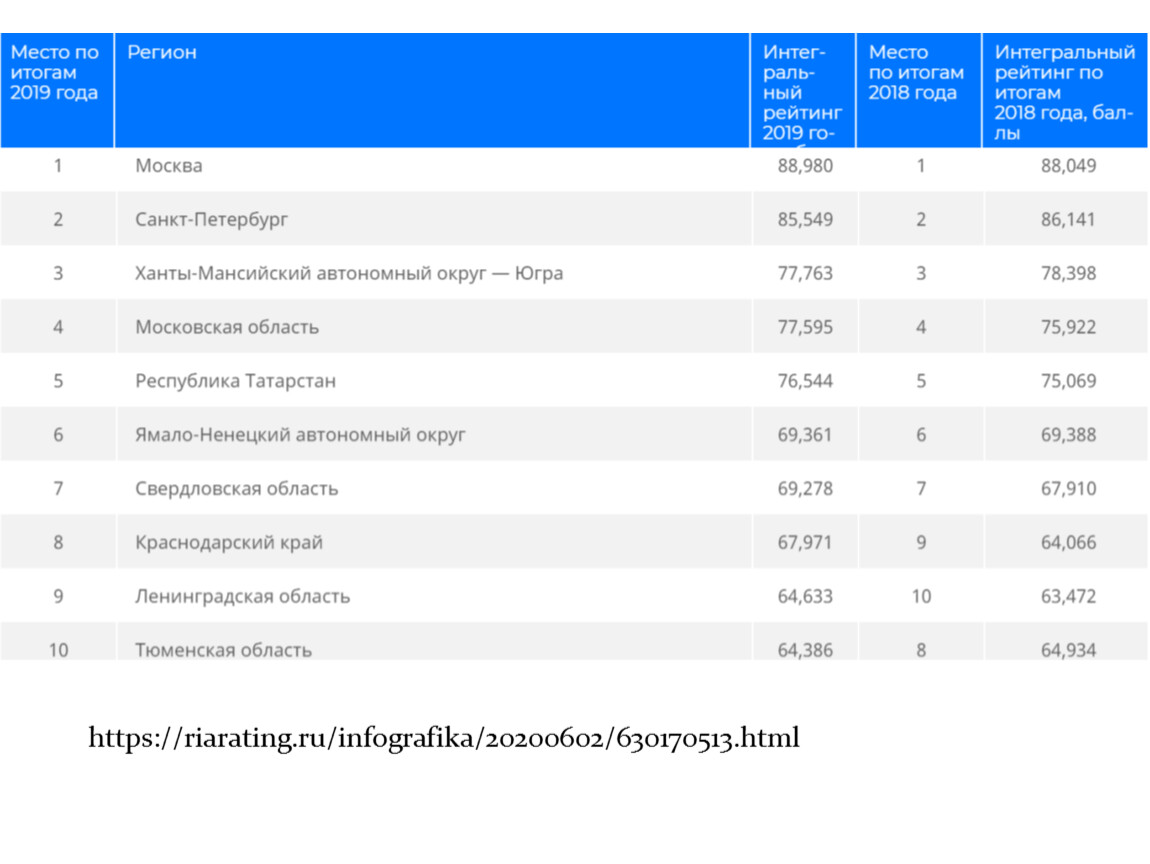Click the value 85,549 for Санкт-Петербург

coord(805,219)
